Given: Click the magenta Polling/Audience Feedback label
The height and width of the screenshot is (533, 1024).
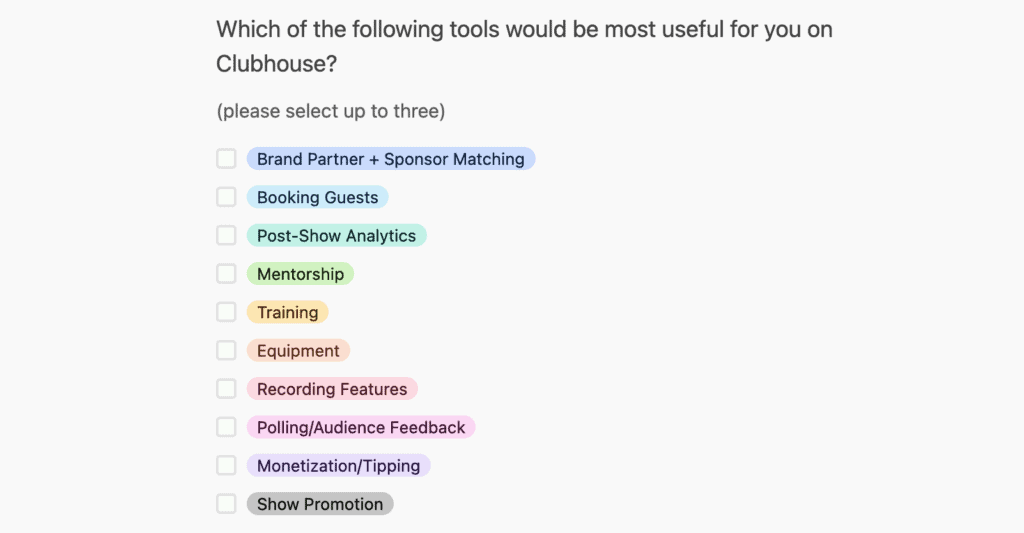Looking at the screenshot, I should 360,427.
